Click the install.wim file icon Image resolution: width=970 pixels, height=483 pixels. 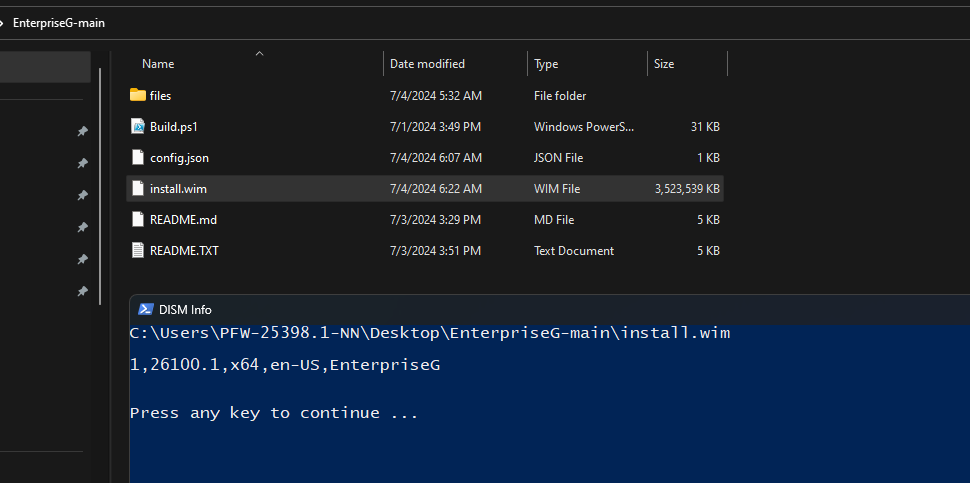pyautogui.click(x=138, y=189)
